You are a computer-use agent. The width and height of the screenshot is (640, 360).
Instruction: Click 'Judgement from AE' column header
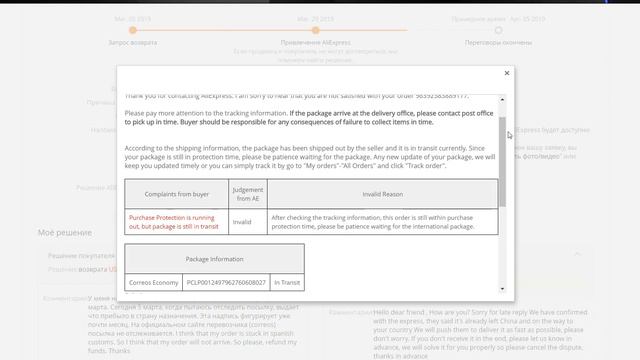coord(248,194)
